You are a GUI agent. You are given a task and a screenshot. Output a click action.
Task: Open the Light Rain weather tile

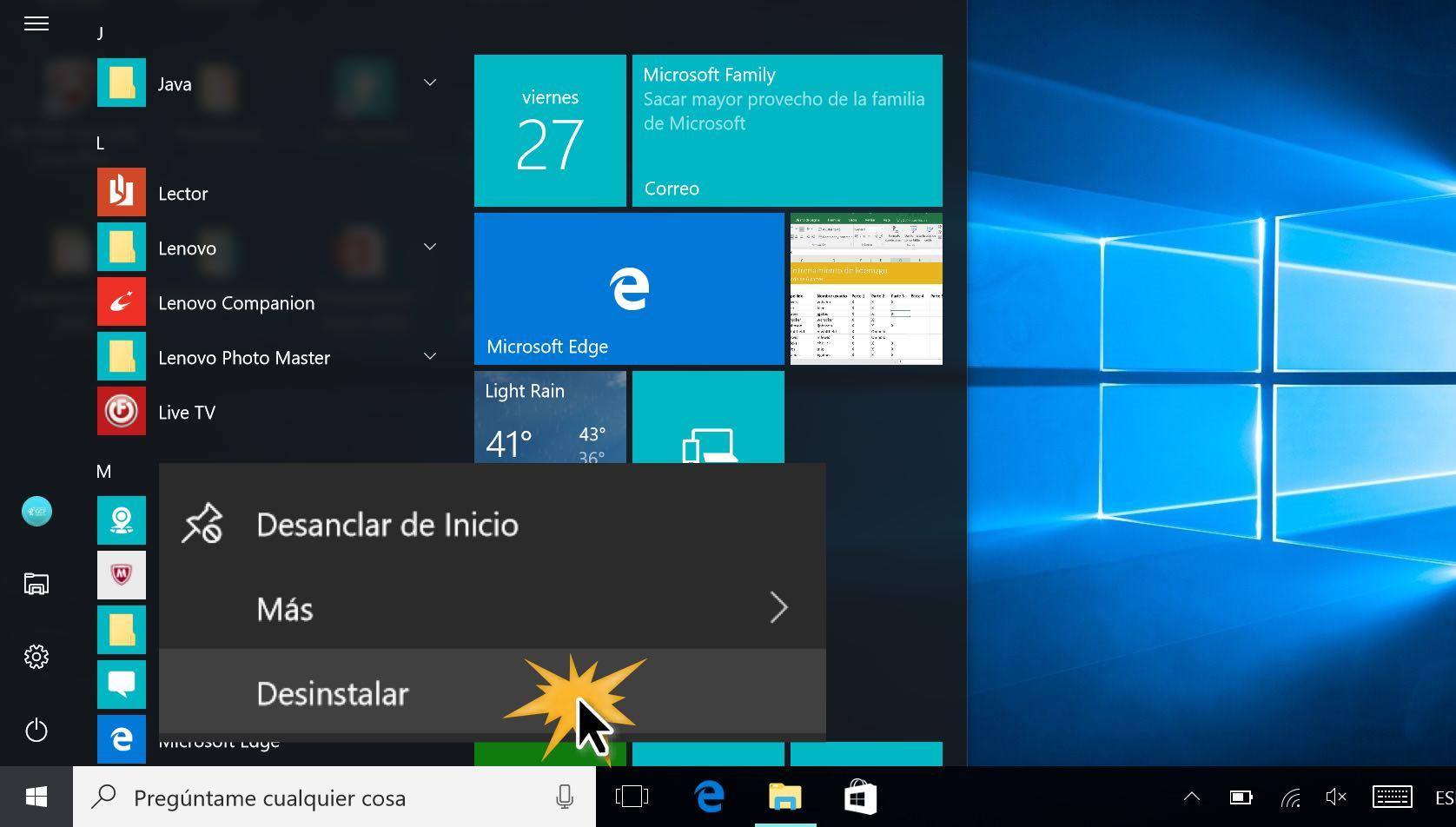pos(550,417)
